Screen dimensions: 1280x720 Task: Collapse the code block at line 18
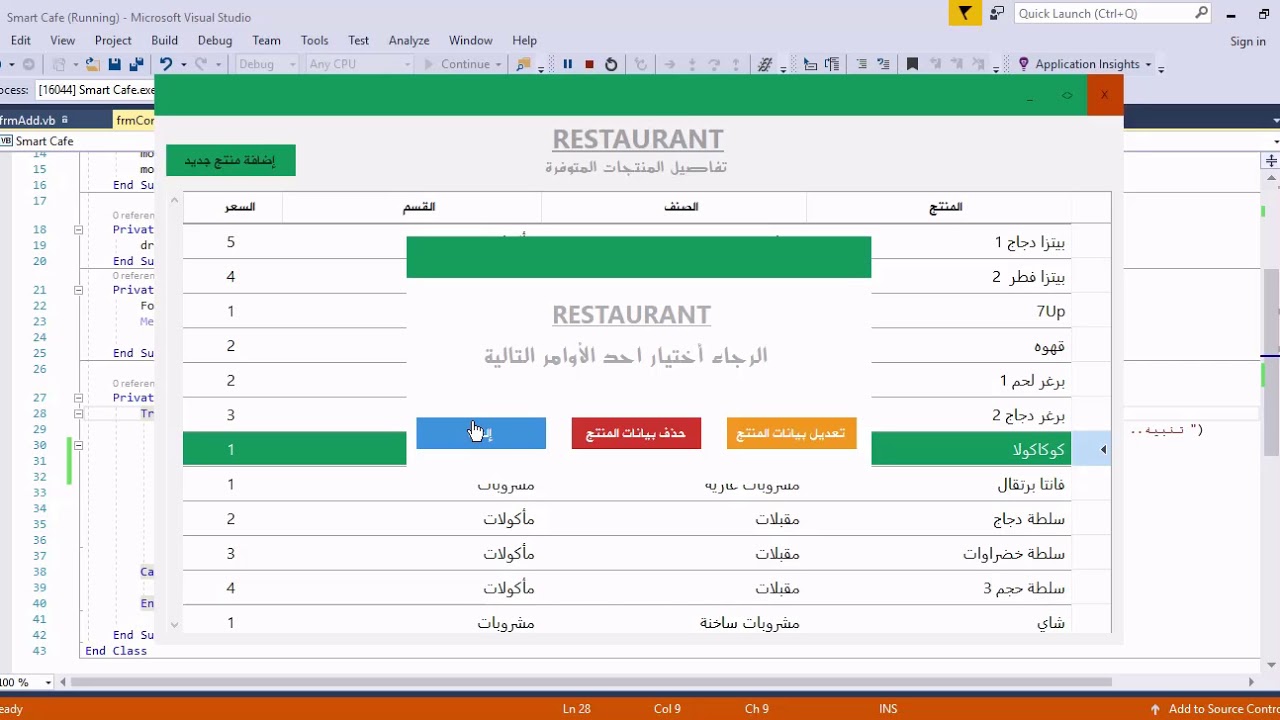point(78,229)
